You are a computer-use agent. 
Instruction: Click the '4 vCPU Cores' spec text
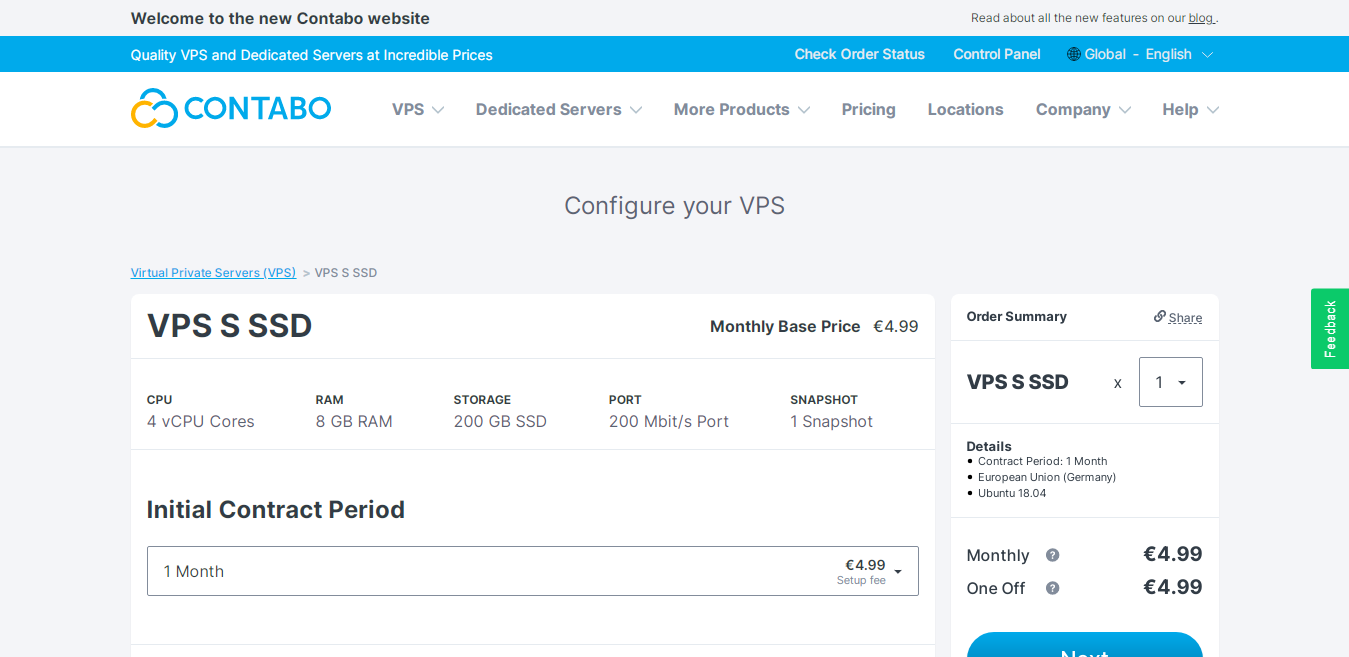tap(200, 422)
